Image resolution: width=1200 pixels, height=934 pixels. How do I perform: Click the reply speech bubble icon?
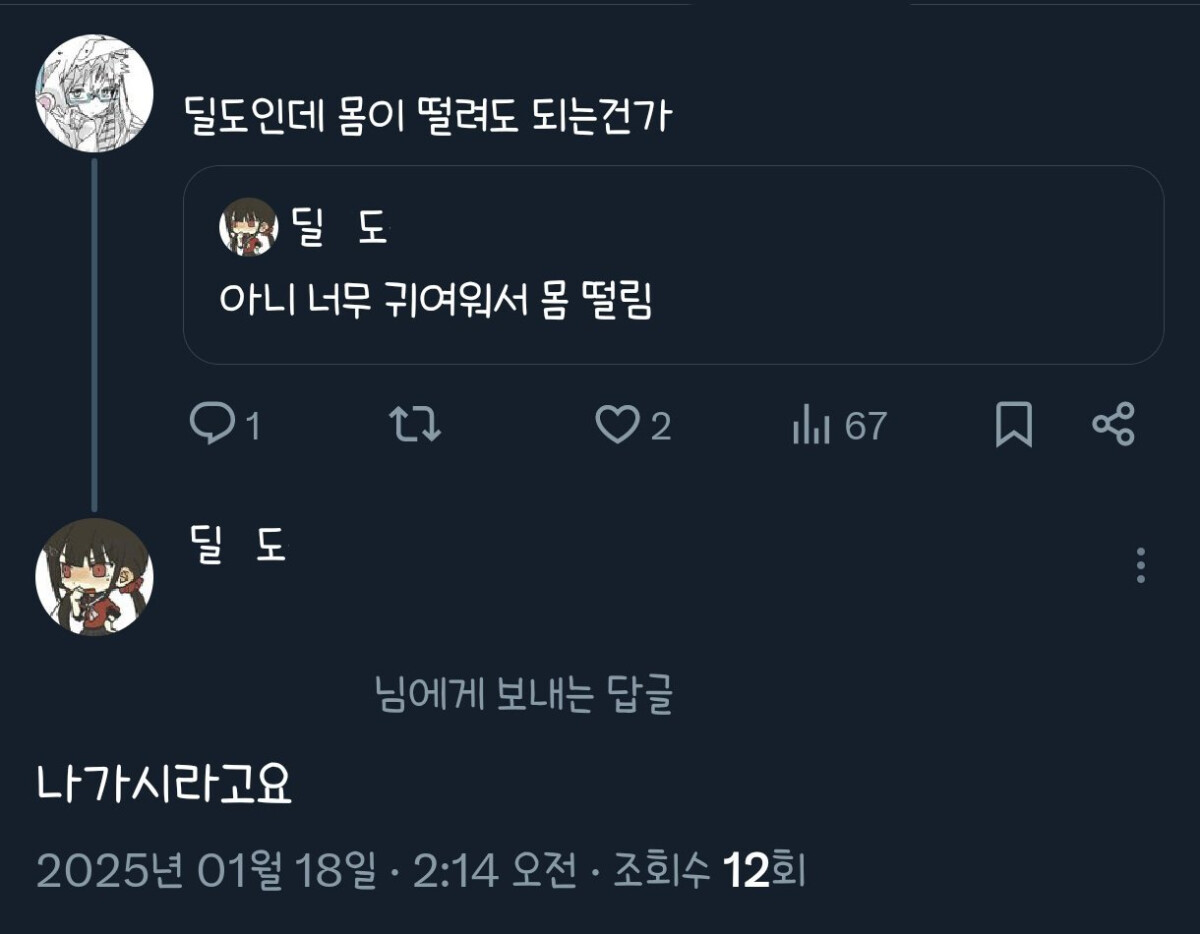pyautogui.click(x=211, y=426)
